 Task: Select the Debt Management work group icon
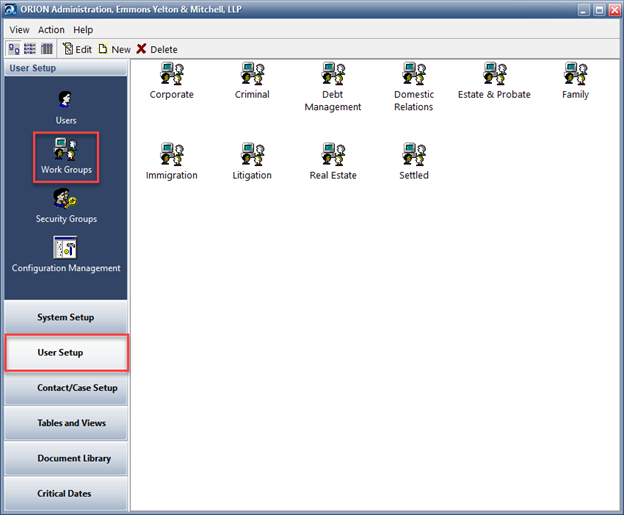[333, 74]
